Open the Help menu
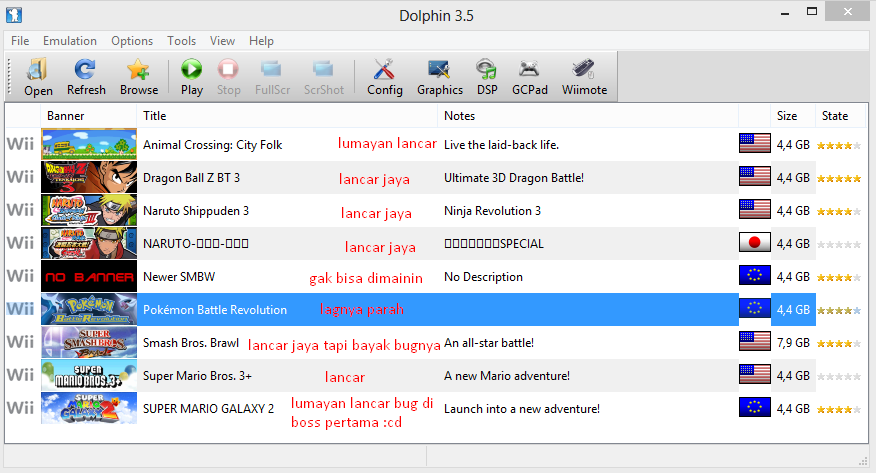 point(261,41)
